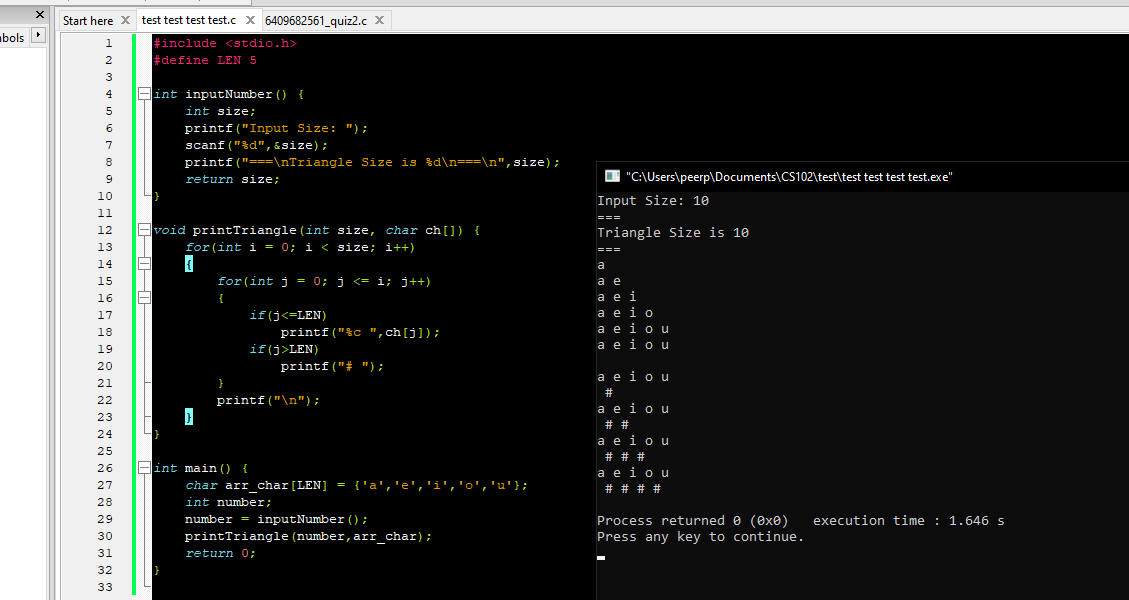Screen dimensions: 1129x600
Task: Click line number 11 in the margin
Action: pos(105,213)
